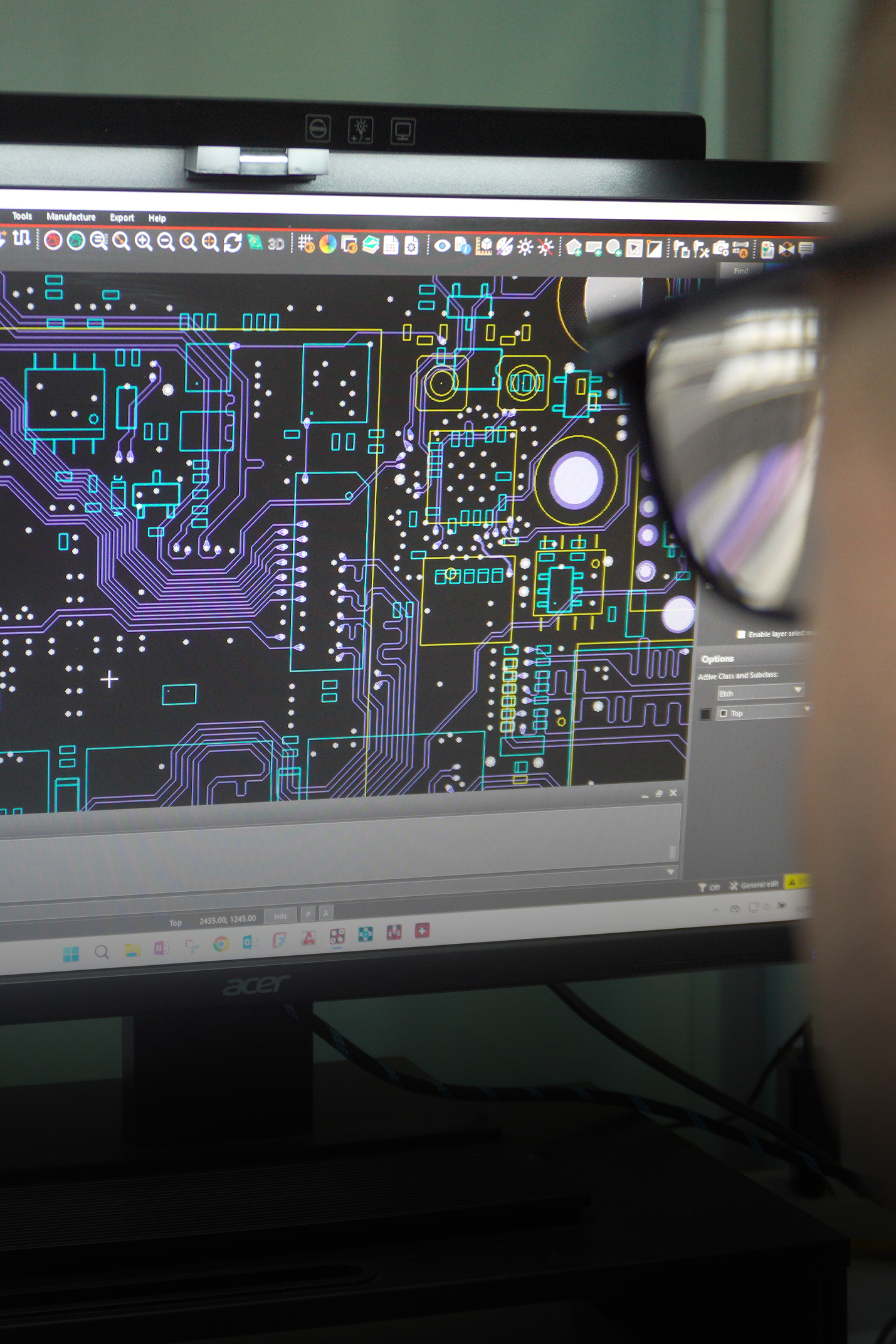The width and height of the screenshot is (896, 1344).
Task: Open the color wheel icon in toolbar
Action: tap(327, 244)
